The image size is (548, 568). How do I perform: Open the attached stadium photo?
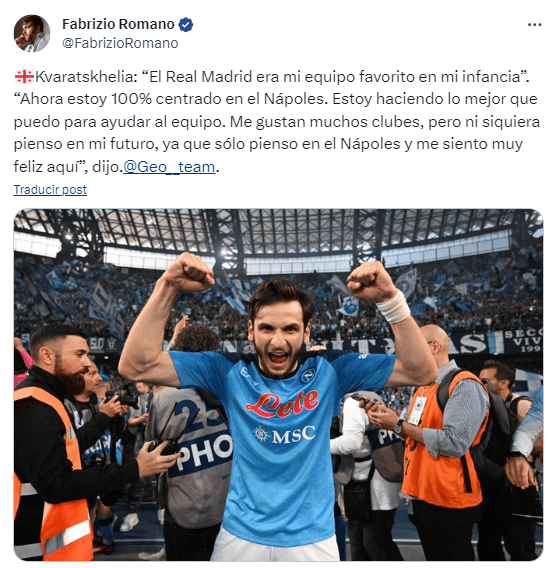pyautogui.click(x=278, y=384)
